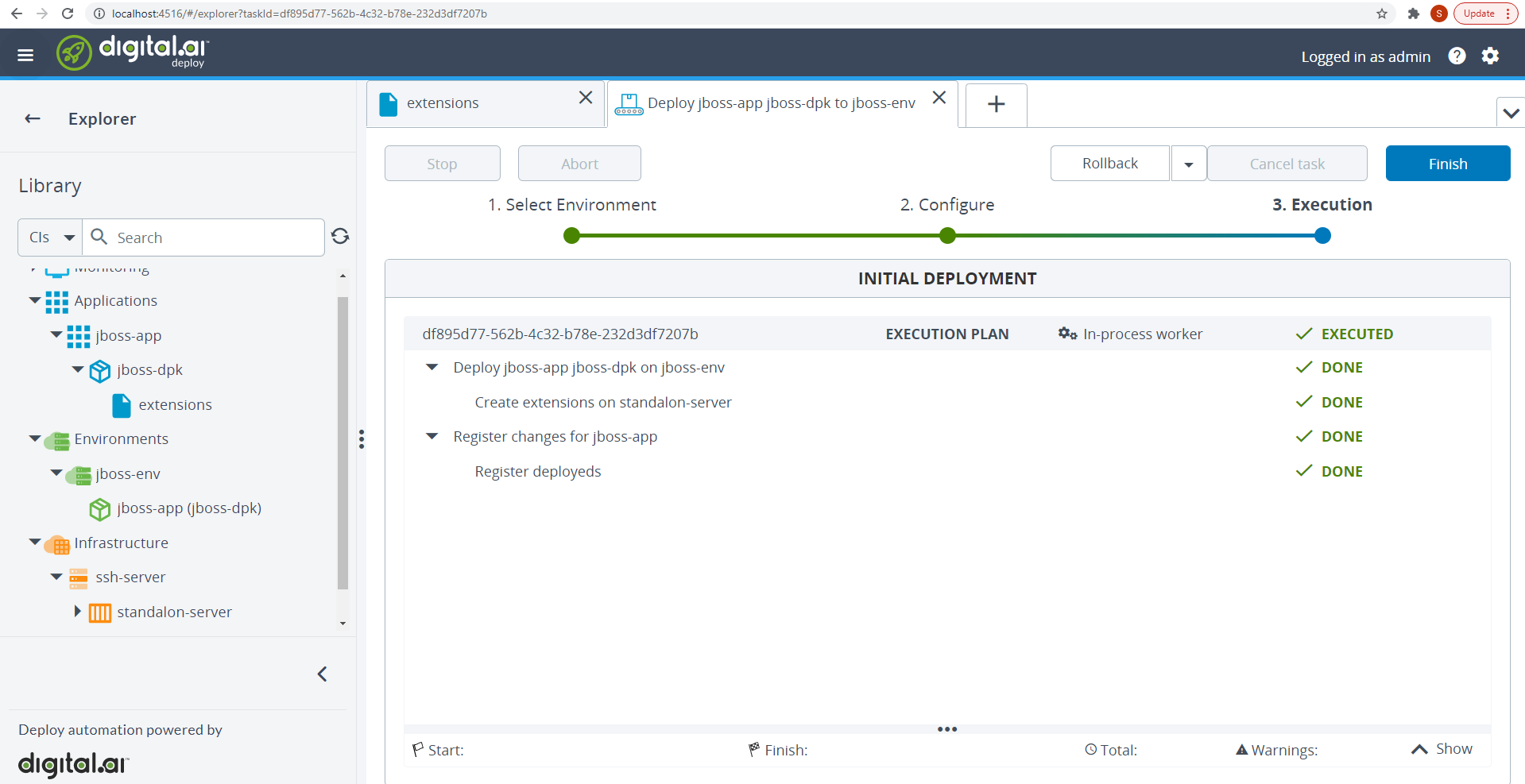
Task: Show the task summary details
Action: (1442, 749)
